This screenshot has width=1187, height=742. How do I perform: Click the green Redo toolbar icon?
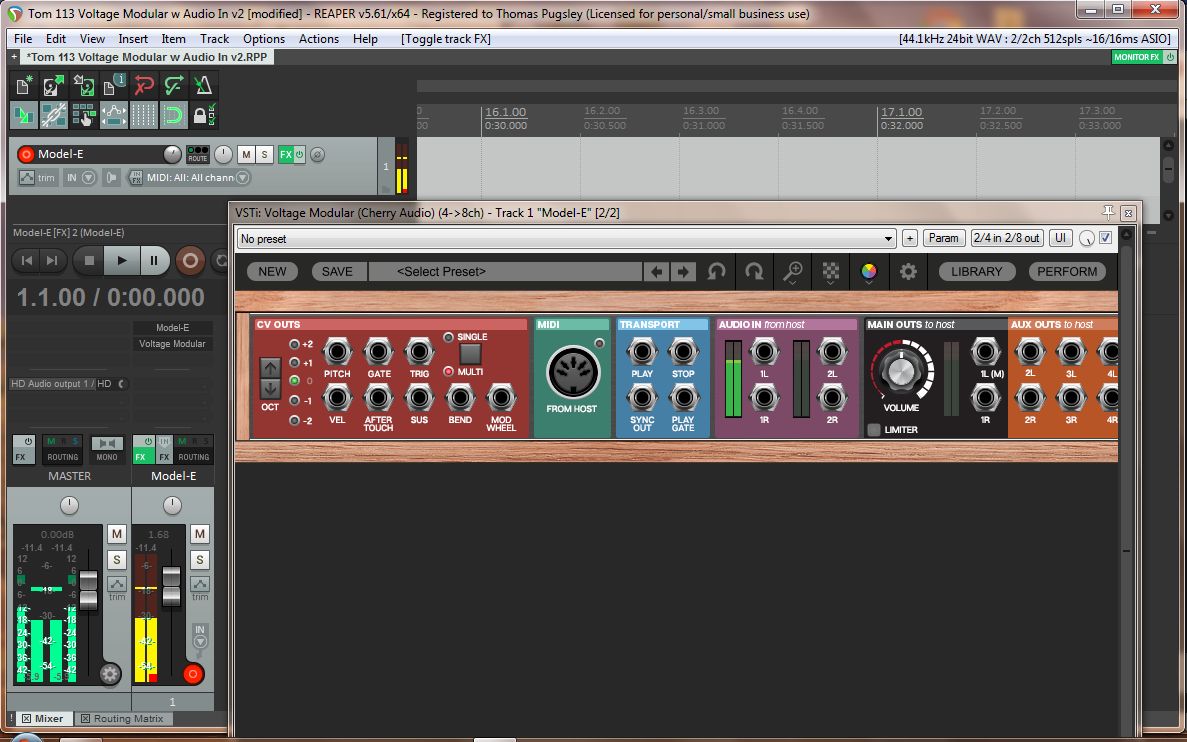coord(173,85)
